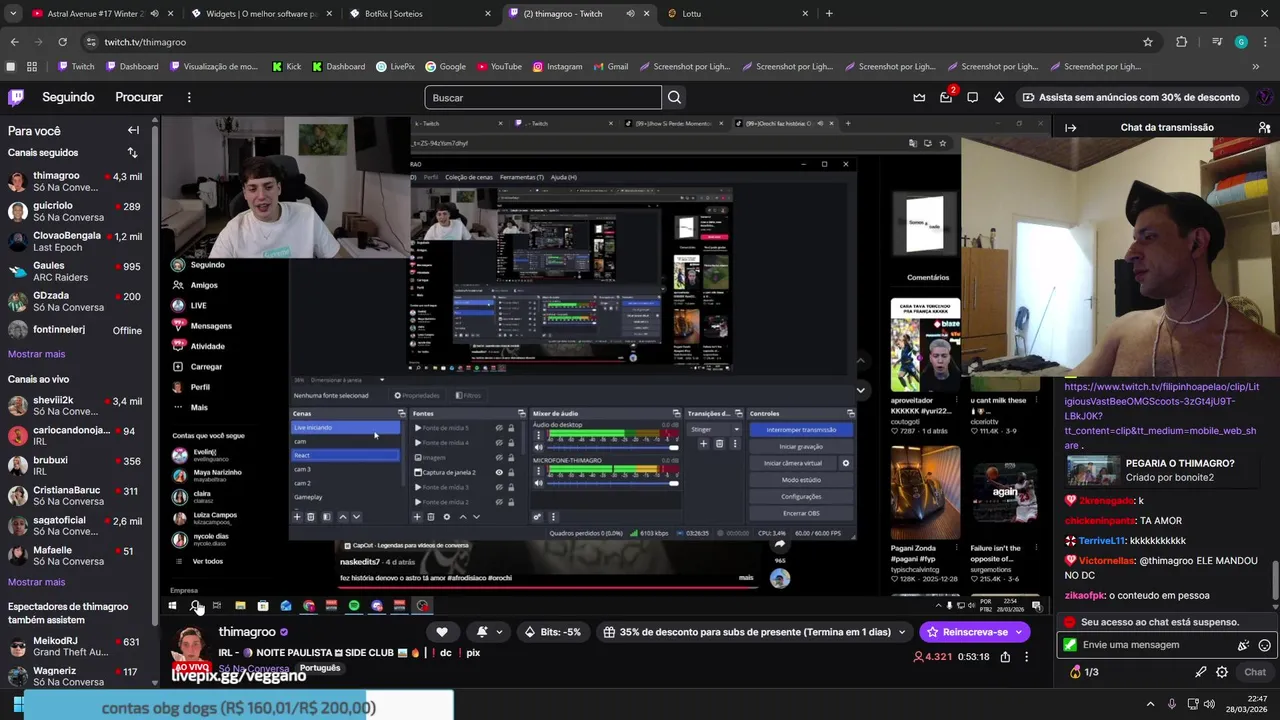This screenshot has width=1280, height=720.
Task: Open the Chrome extensions puzzle icon
Action: tap(1181, 42)
